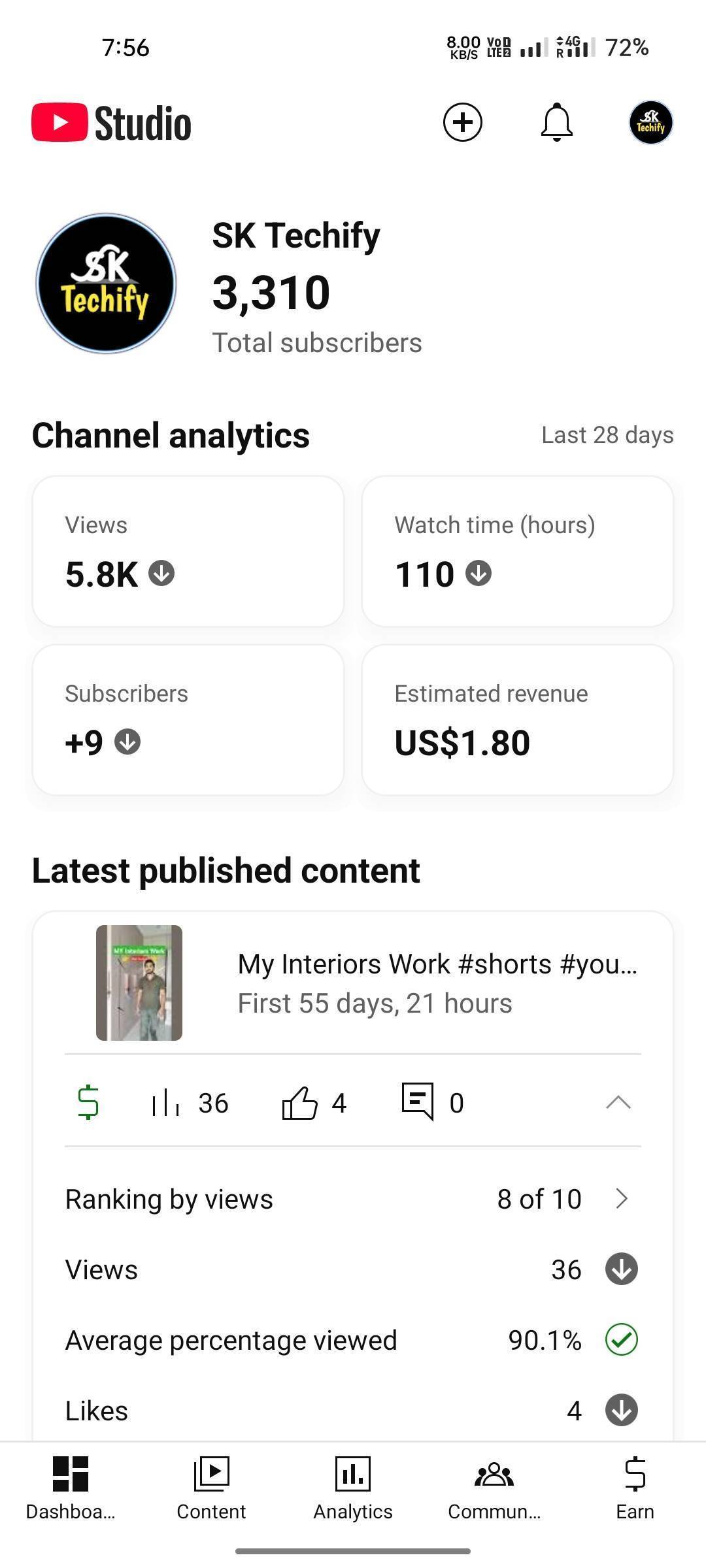This screenshot has width=706, height=1568.
Task: Tap the Last 28 days period label
Action: pyautogui.click(x=607, y=435)
